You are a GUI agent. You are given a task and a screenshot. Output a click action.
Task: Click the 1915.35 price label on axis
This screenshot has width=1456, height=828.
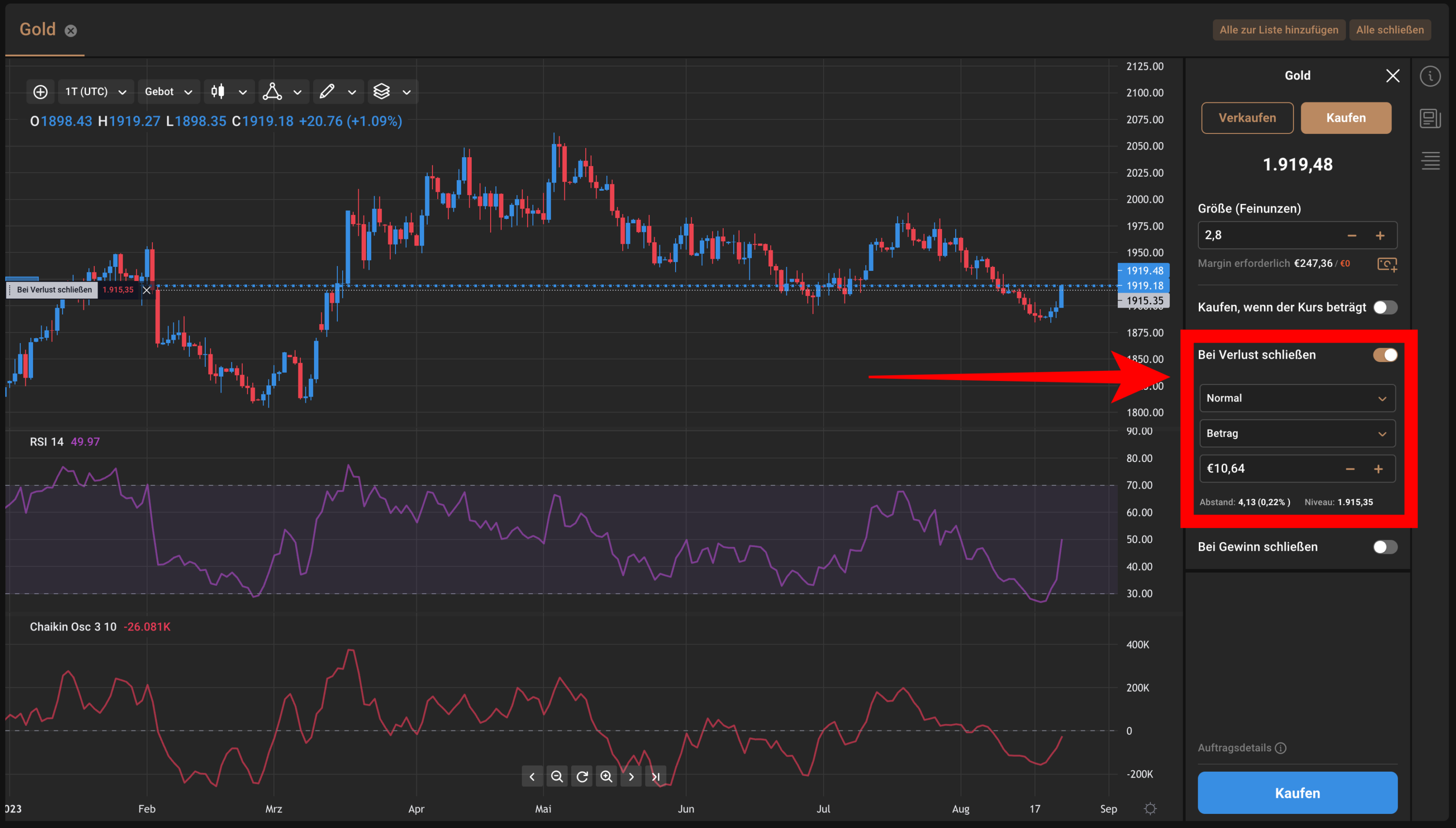pyautogui.click(x=1144, y=301)
